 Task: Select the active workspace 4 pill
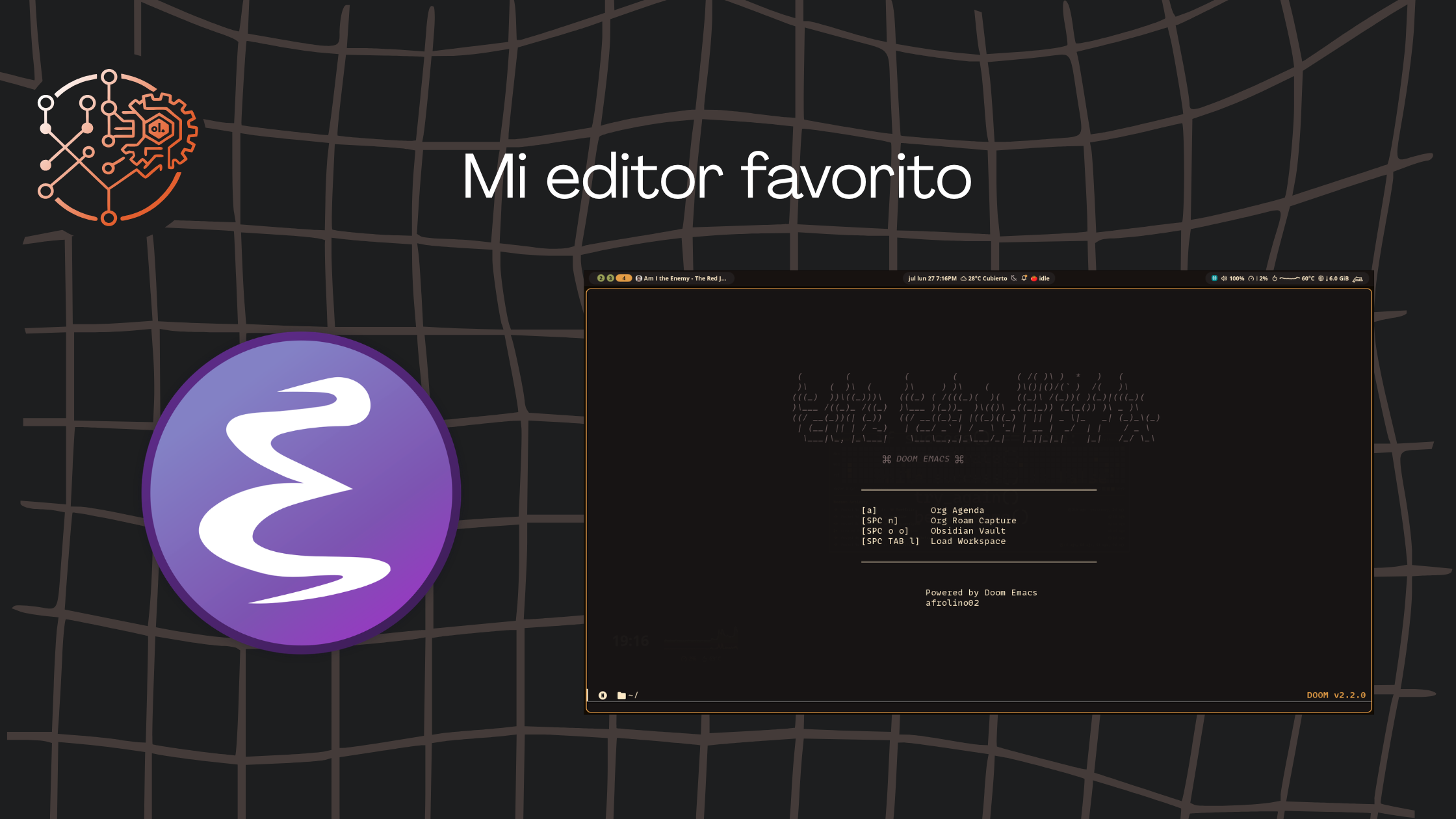pos(624,278)
